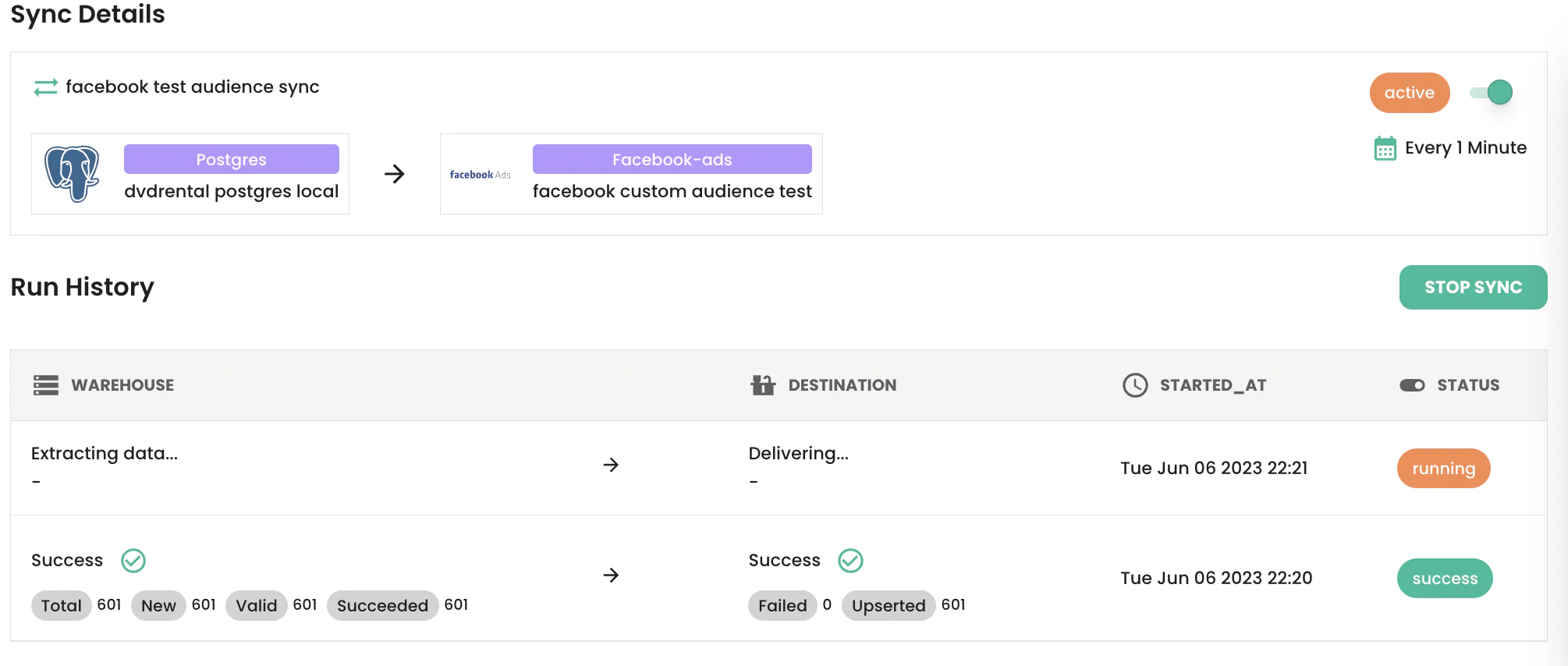
Task: Click the orange active status badge
Action: (1410, 93)
